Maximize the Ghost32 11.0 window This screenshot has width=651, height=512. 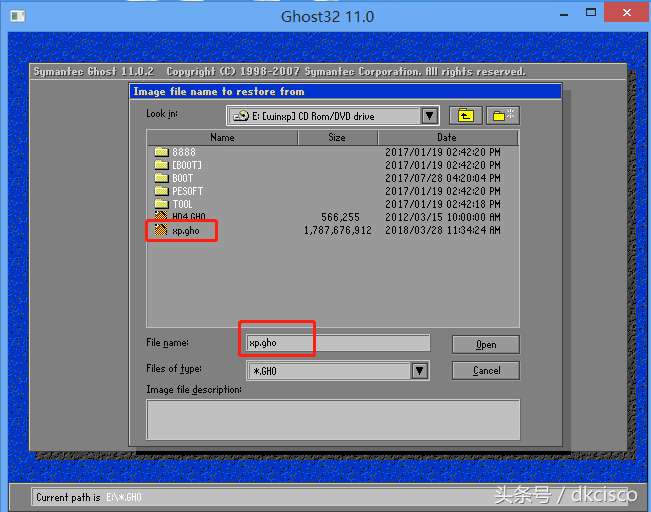point(591,12)
